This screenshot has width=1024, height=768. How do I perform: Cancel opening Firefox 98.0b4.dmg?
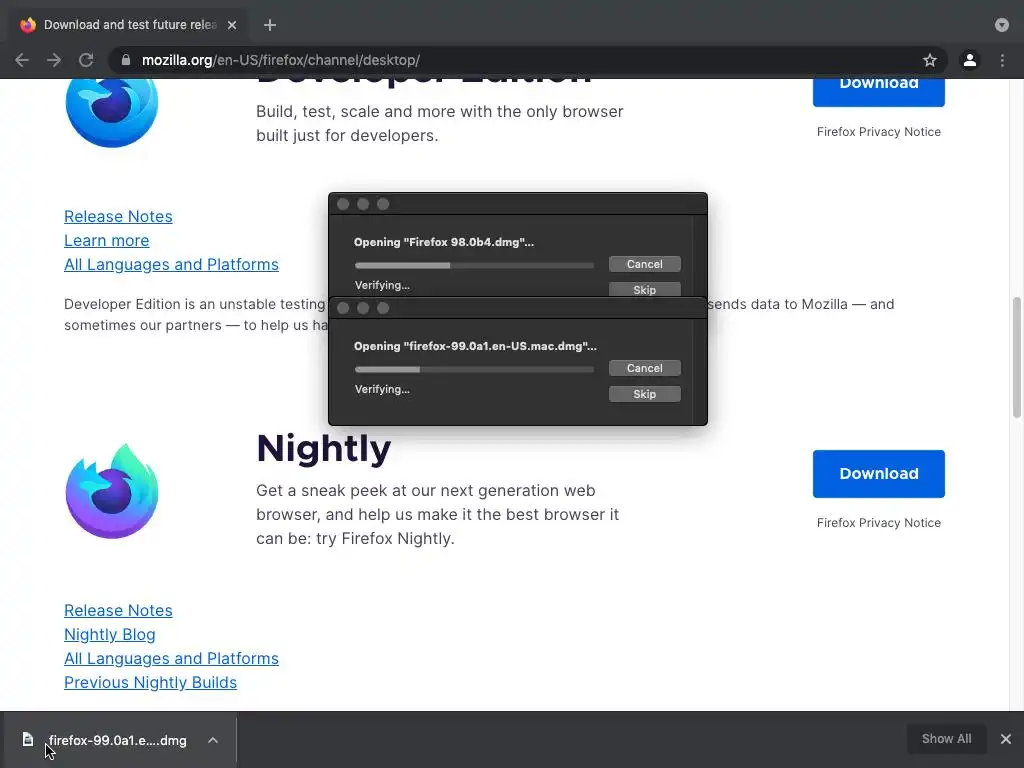tap(645, 264)
